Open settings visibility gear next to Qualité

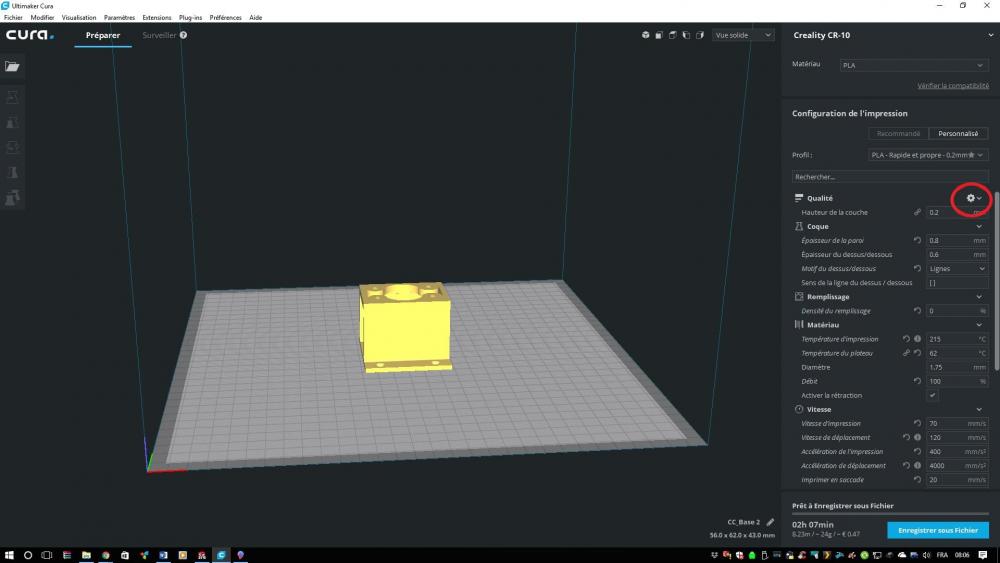coord(971,198)
